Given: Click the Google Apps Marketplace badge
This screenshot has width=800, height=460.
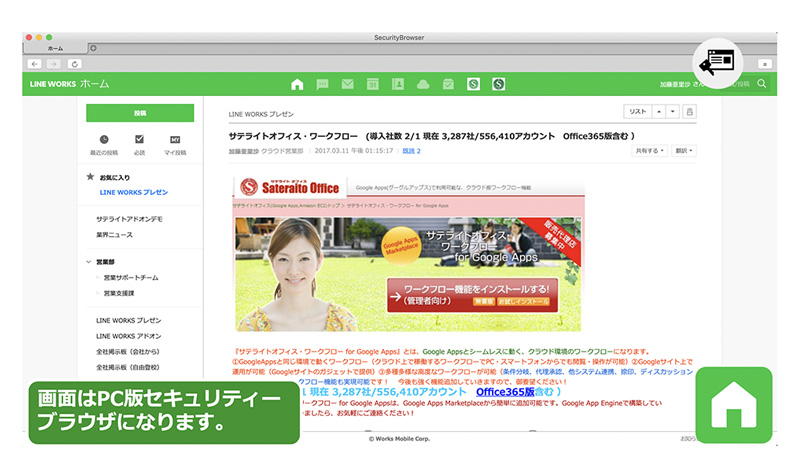Looking at the screenshot, I should pos(402,246).
